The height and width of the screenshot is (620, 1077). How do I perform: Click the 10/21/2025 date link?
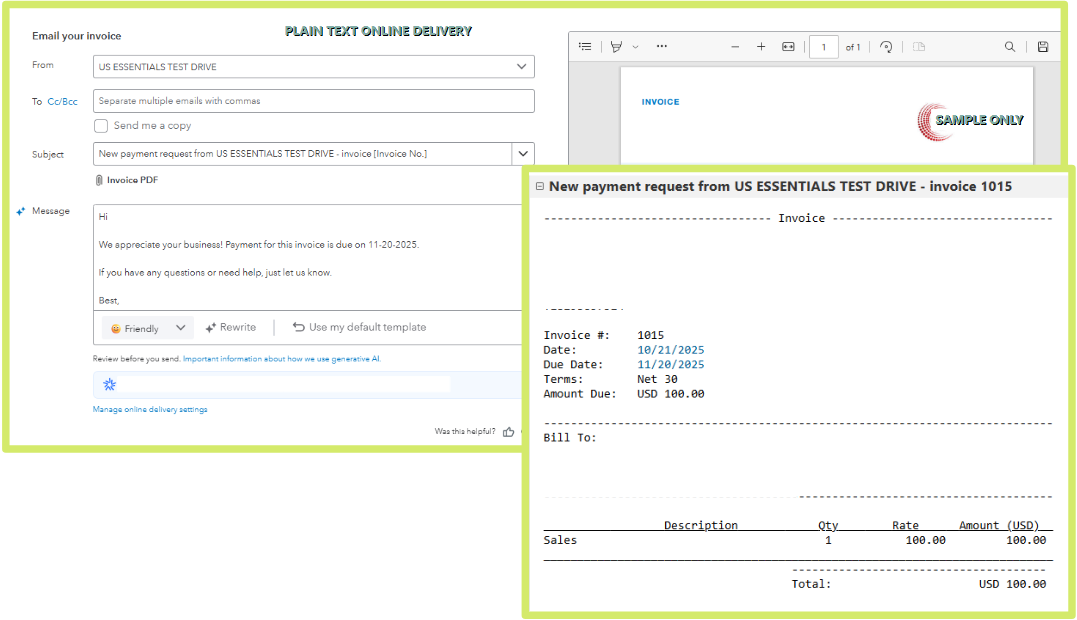670,350
